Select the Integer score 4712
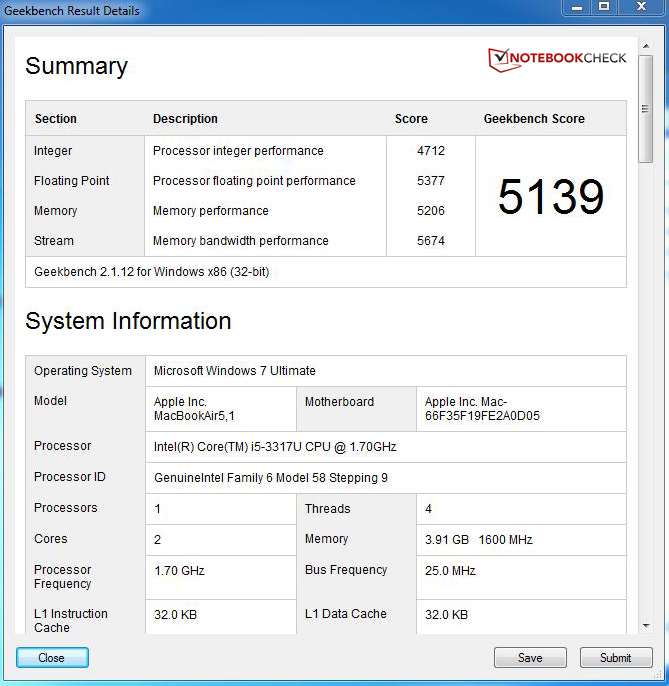 (431, 150)
